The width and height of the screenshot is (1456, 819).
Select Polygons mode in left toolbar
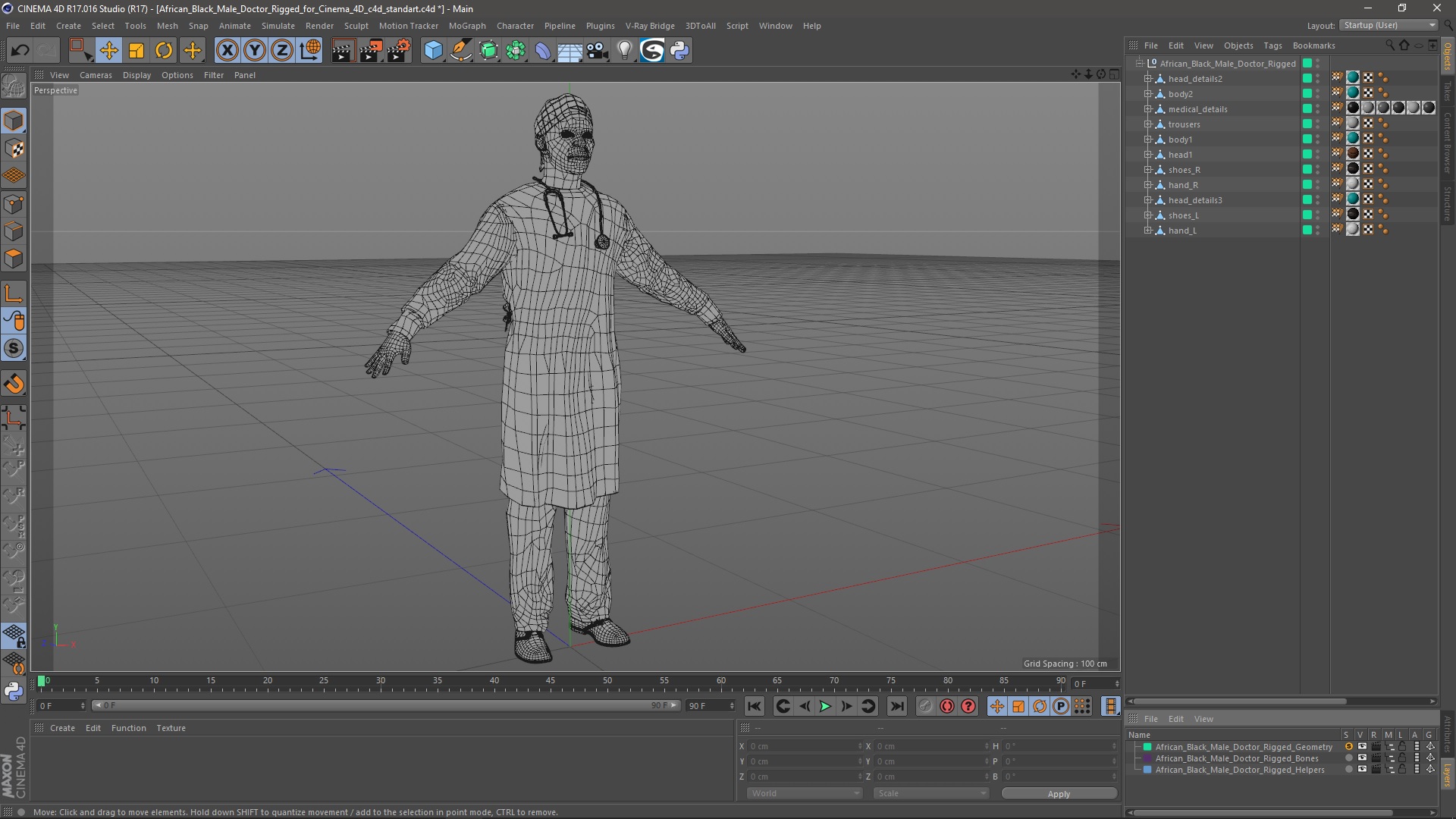[14, 259]
